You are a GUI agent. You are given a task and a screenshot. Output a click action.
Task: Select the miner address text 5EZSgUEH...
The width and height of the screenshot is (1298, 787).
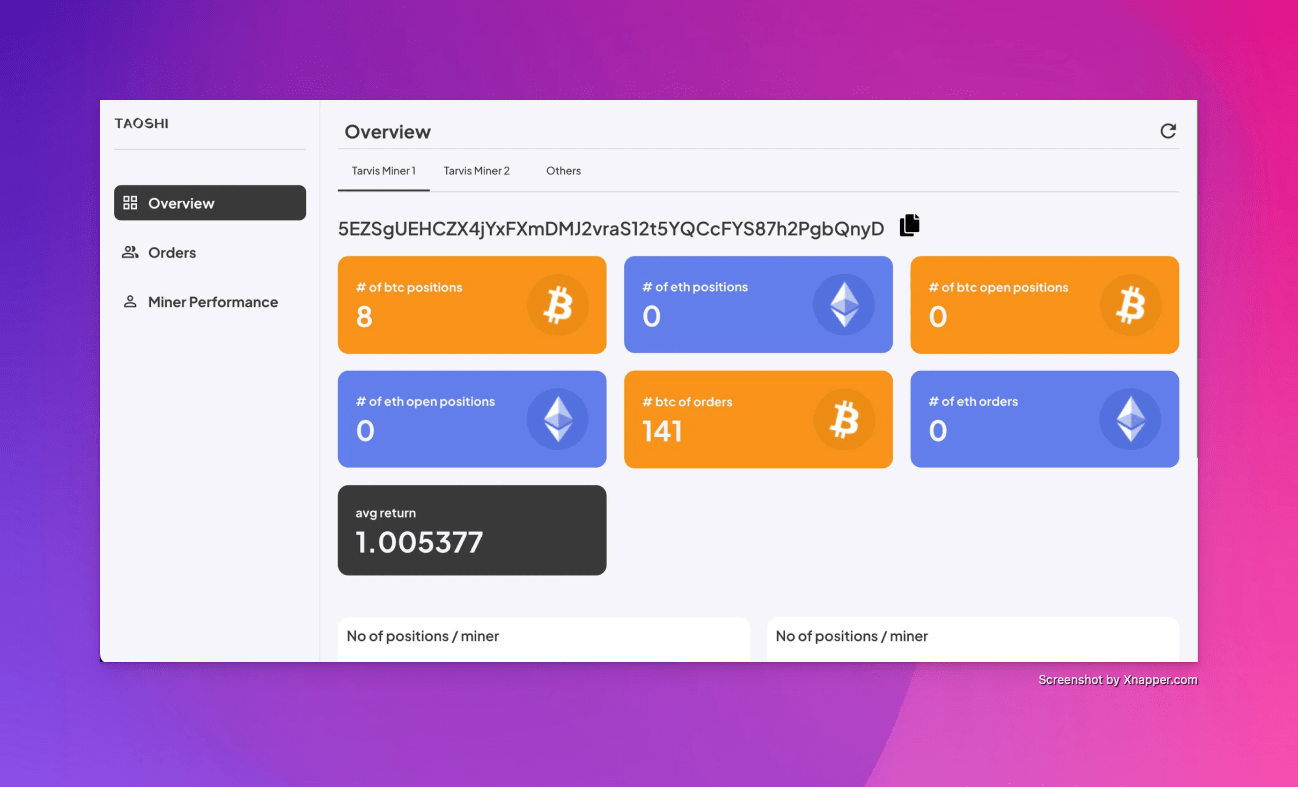tap(611, 229)
